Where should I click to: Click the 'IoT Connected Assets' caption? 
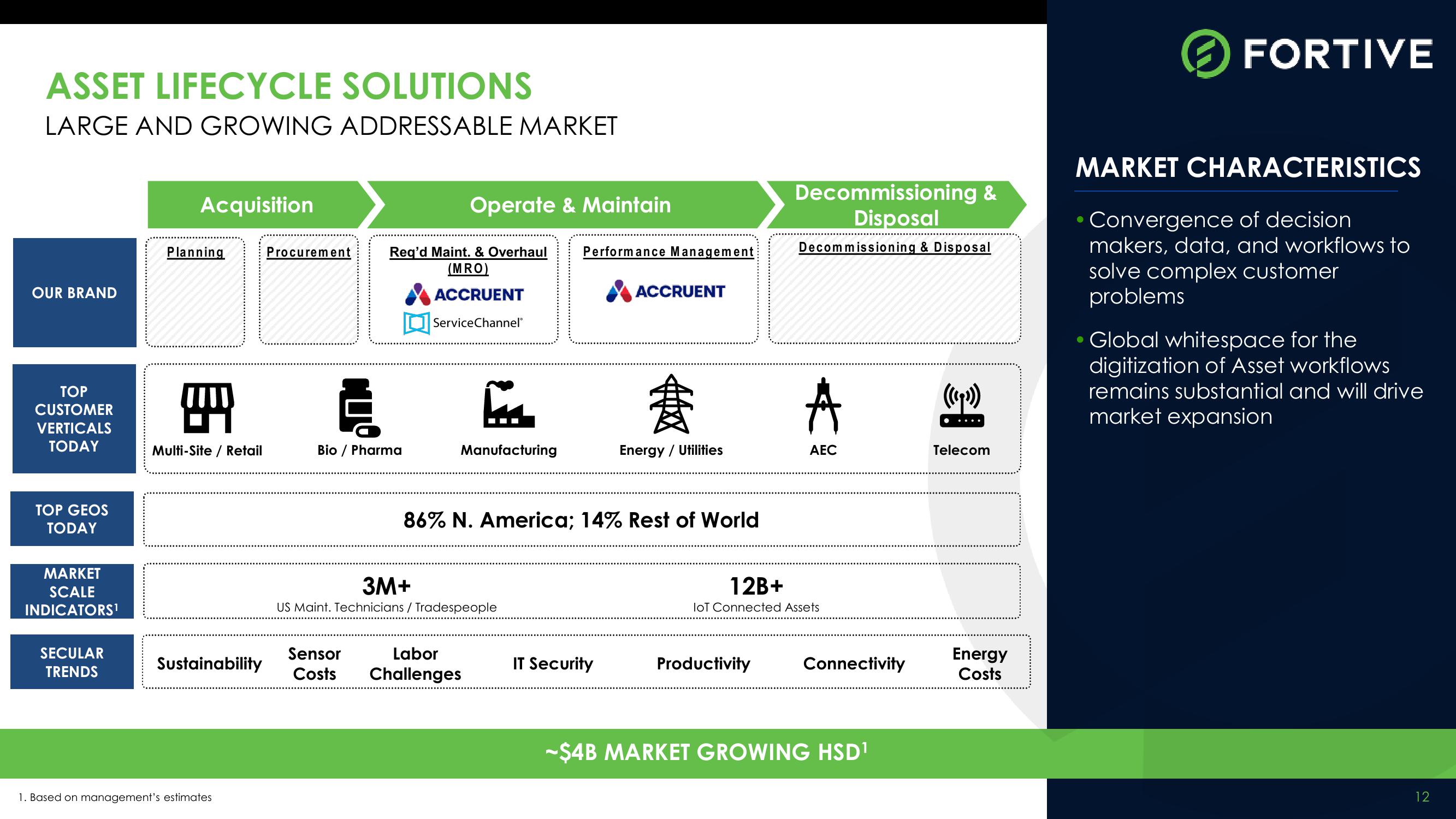[756, 607]
